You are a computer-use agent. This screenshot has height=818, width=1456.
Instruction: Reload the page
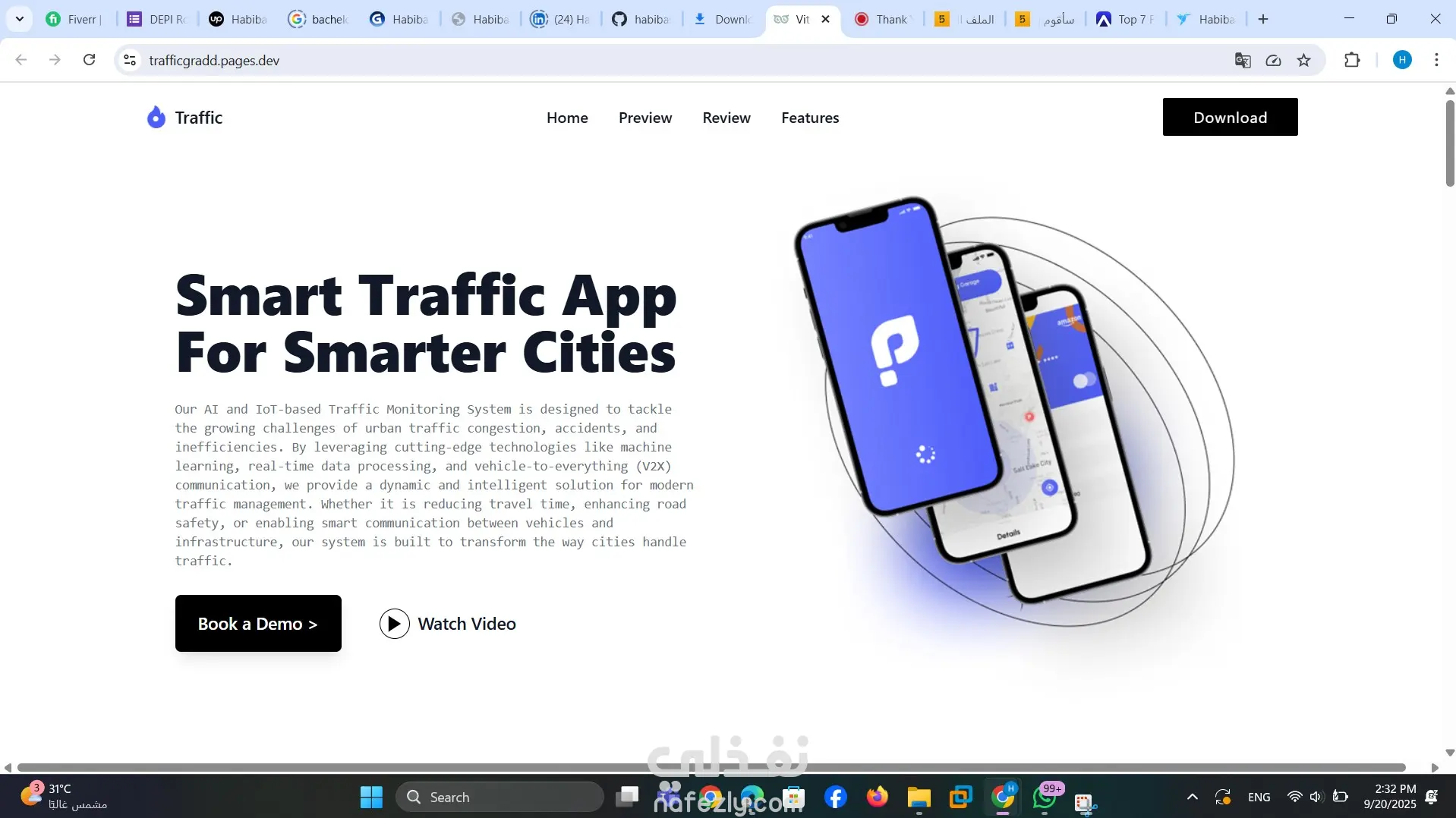click(x=89, y=60)
